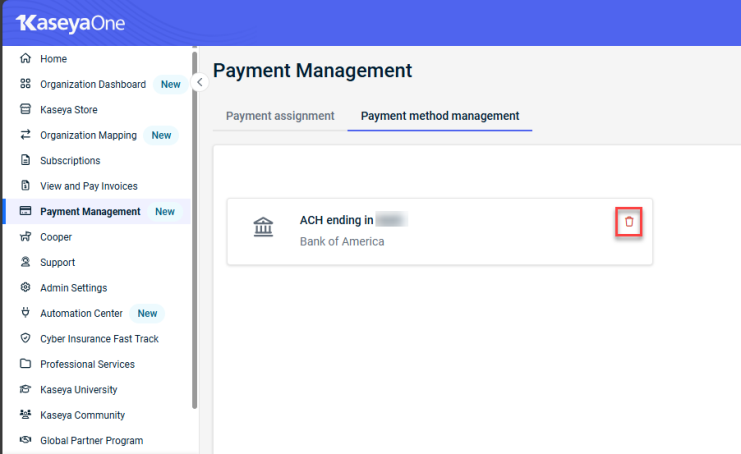This screenshot has width=741, height=454.
Task: Click New badge beside Payment Management
Action: point(165,211)
